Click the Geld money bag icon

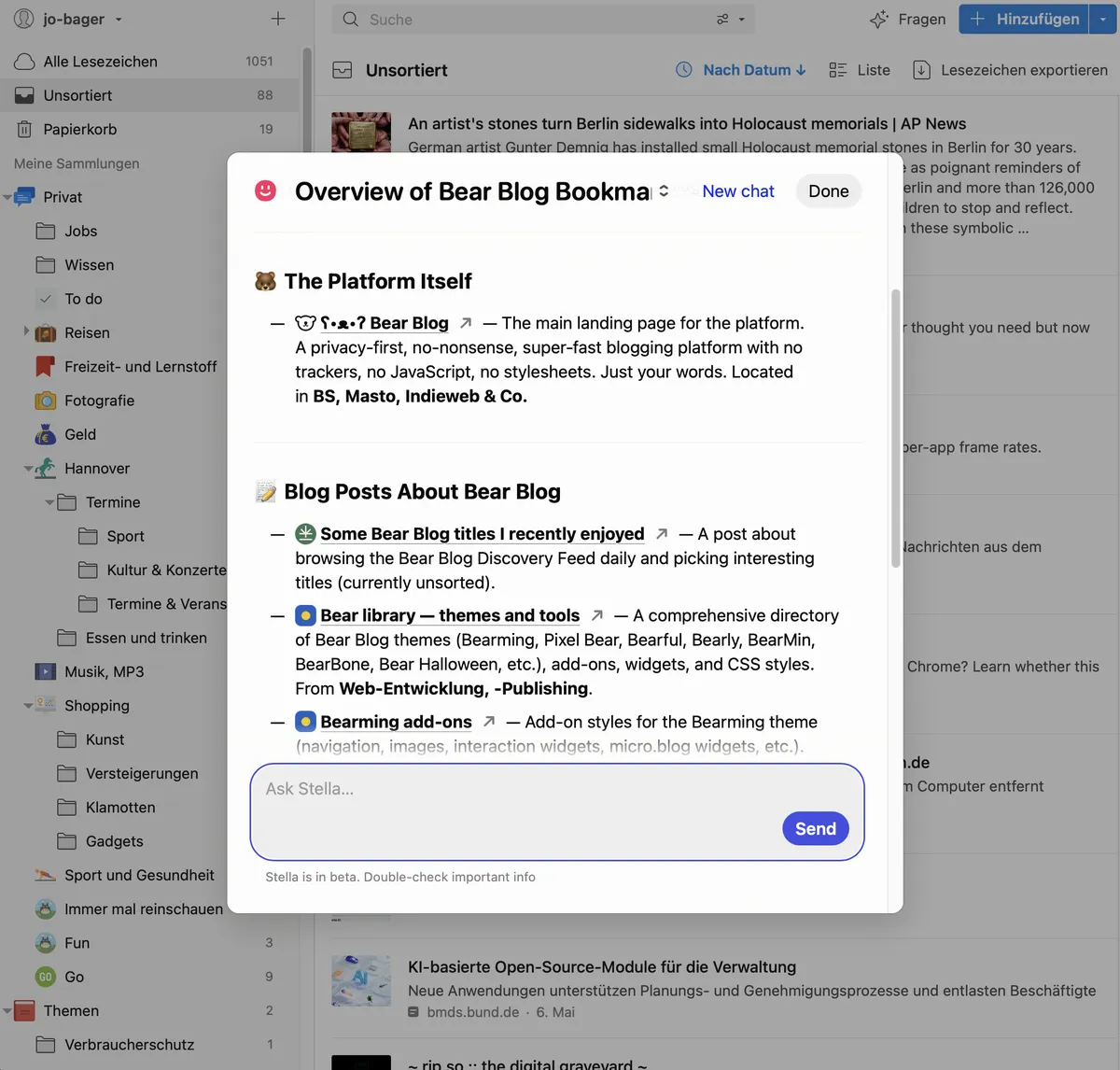pos(45,434)
